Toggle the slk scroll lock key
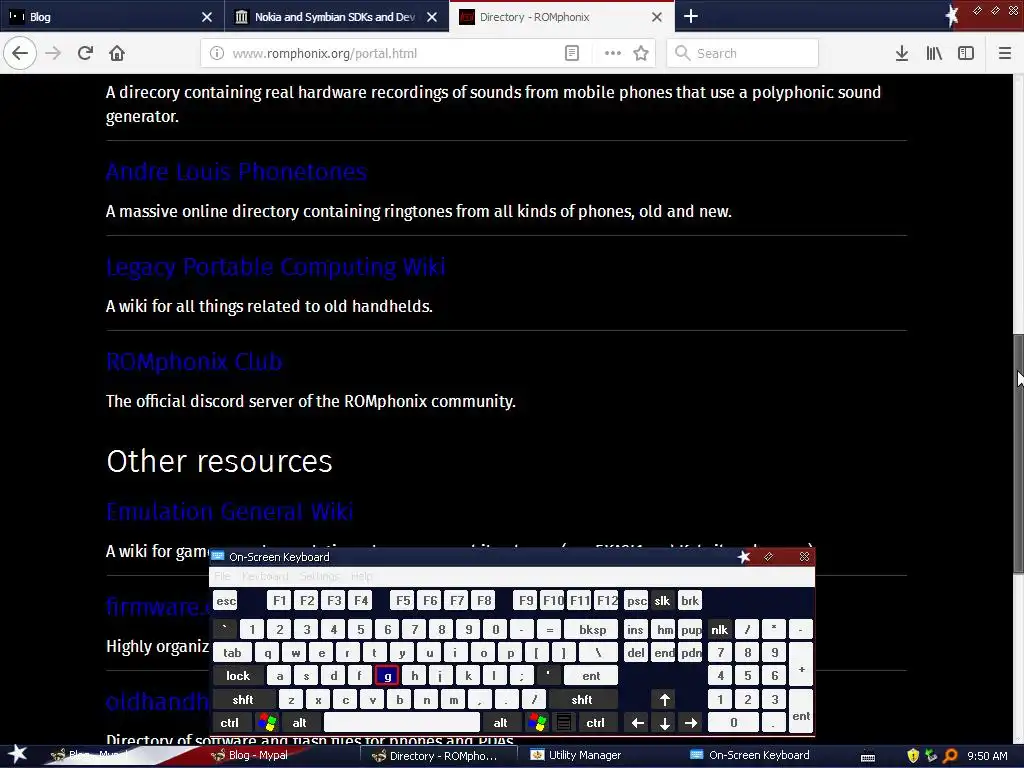 662,601
